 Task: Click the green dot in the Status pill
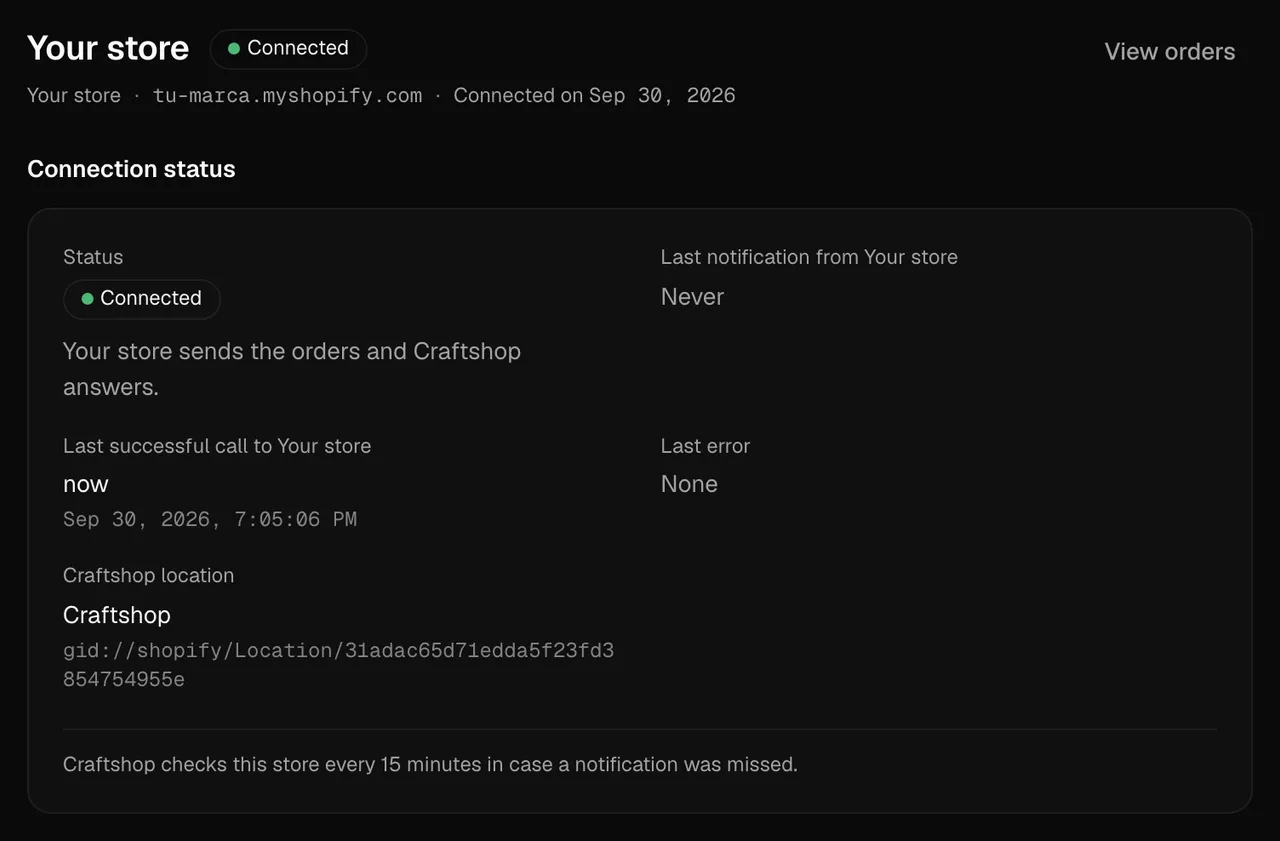[87, 298]
